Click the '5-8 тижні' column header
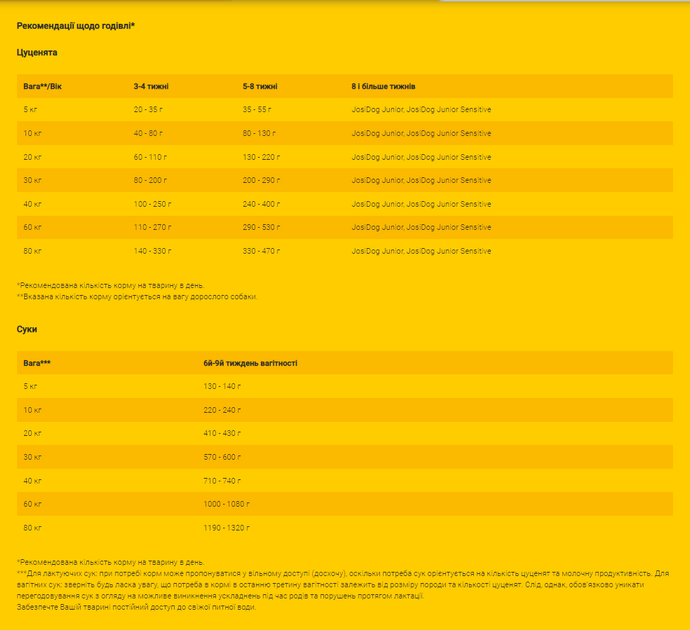Image resolution: width=690 pixels, height=630 pixels. tap(260, 86)
